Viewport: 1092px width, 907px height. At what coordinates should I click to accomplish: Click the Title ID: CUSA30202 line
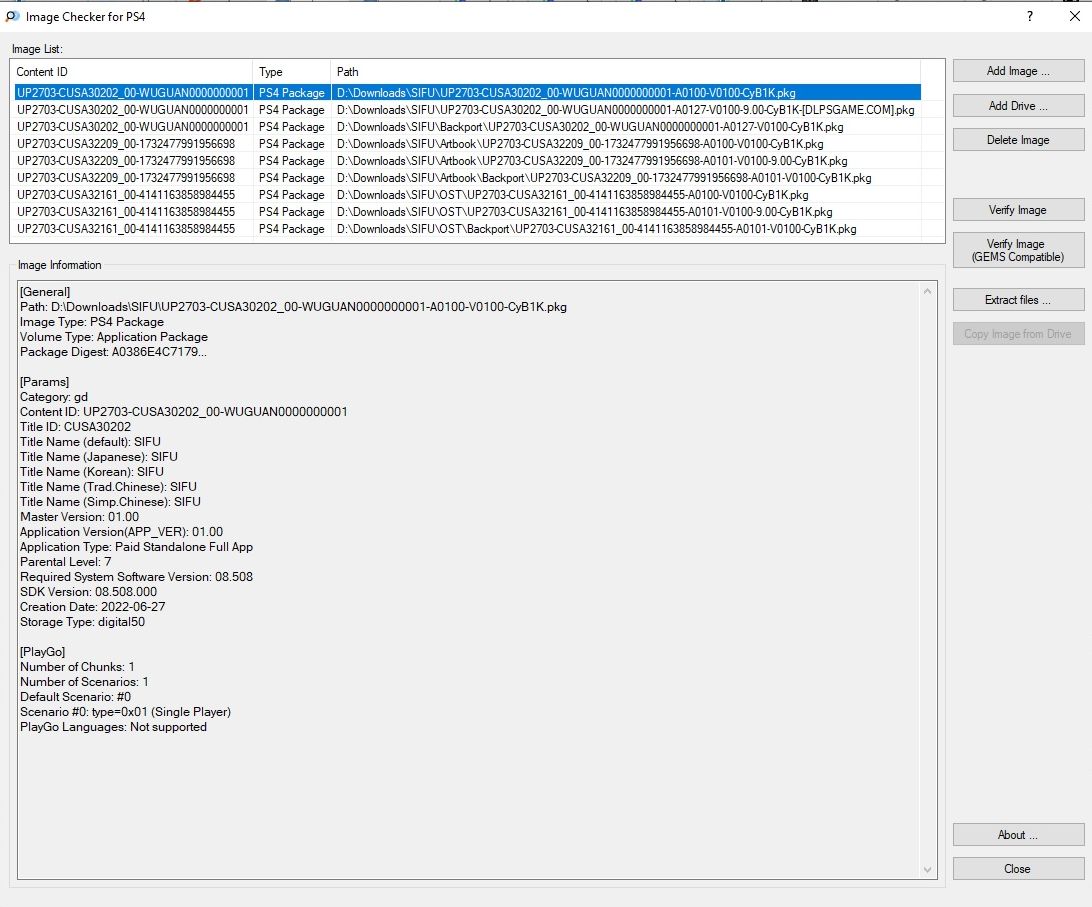(x=75, y=426)
